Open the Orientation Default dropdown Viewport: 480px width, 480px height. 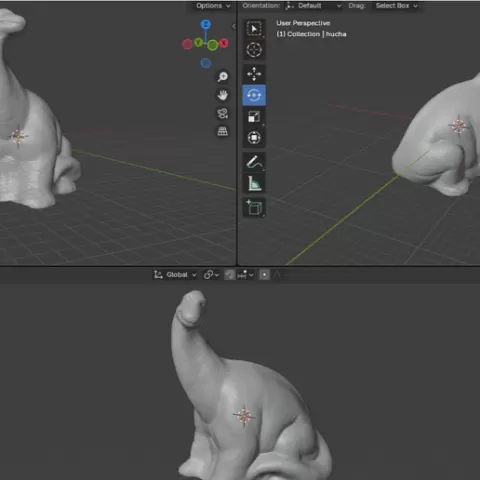point(314,6)
